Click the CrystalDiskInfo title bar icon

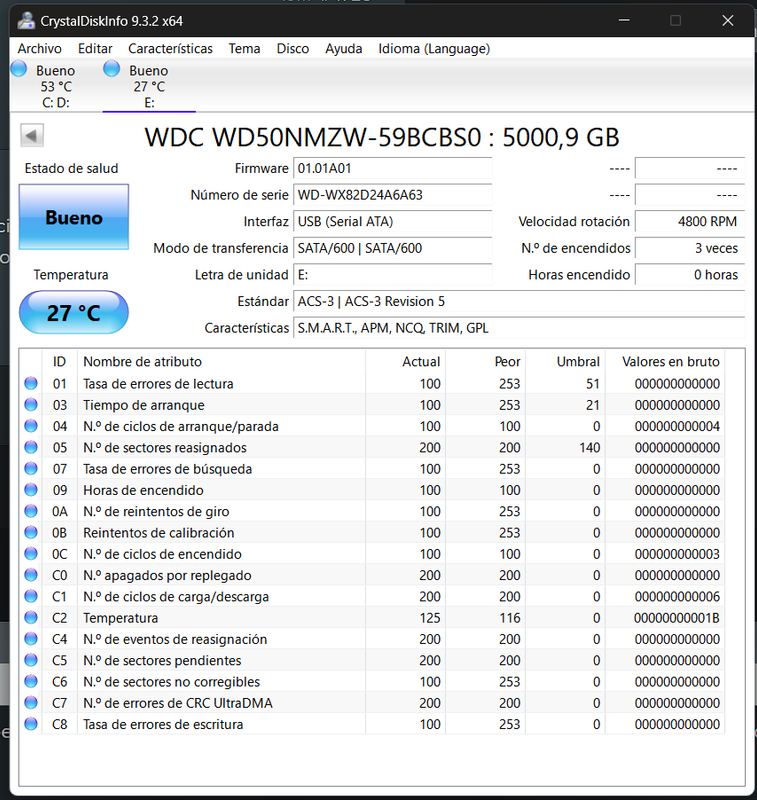click(26, 20)
